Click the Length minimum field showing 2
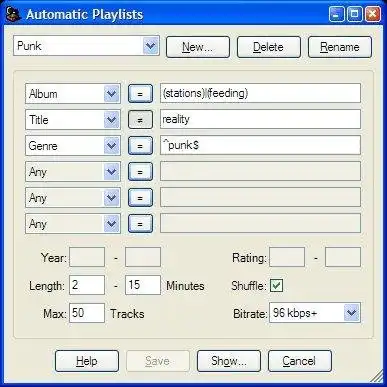 (x=87, y=285)
